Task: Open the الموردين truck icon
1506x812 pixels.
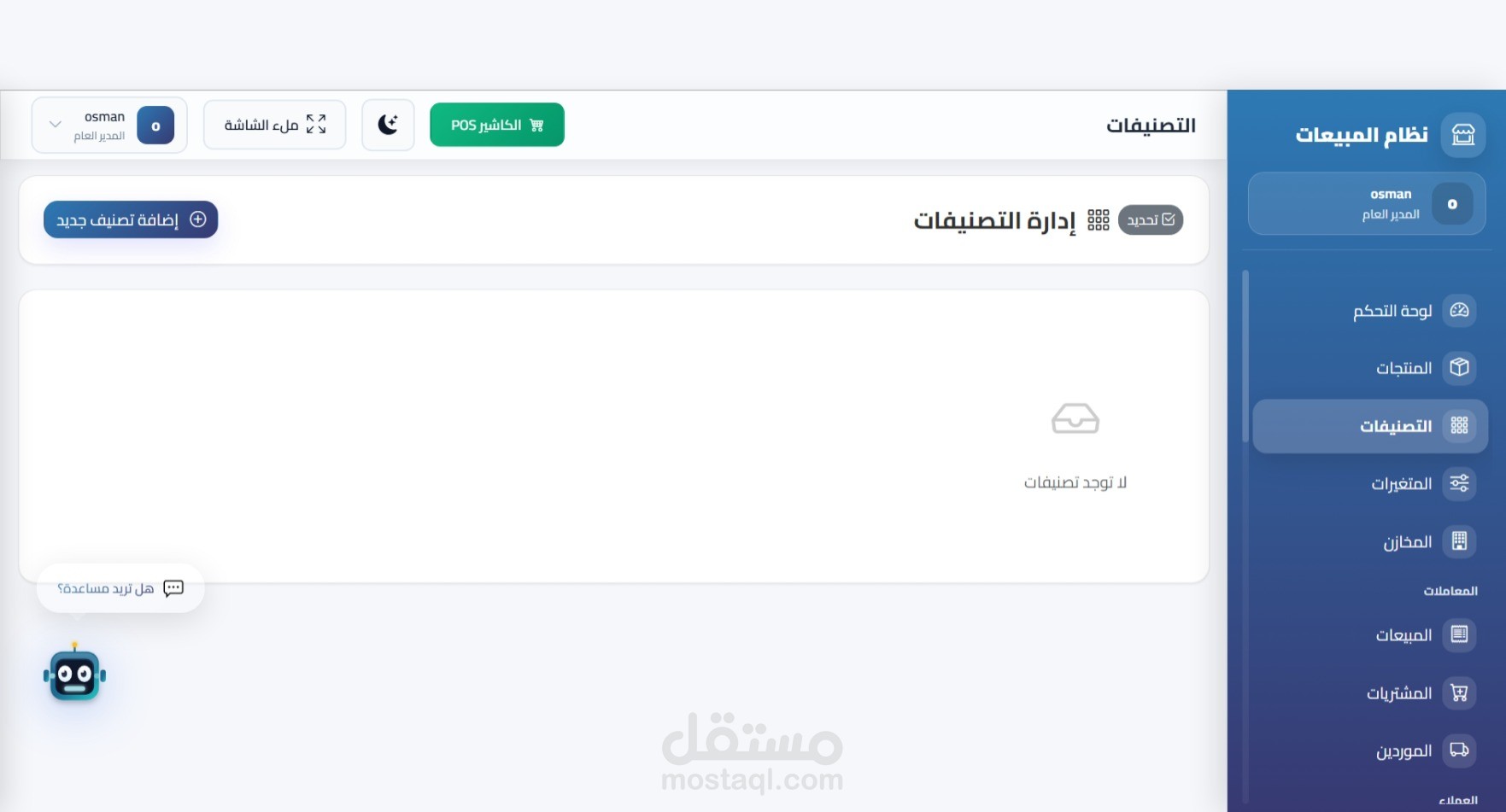Action: click(1459, 751)
